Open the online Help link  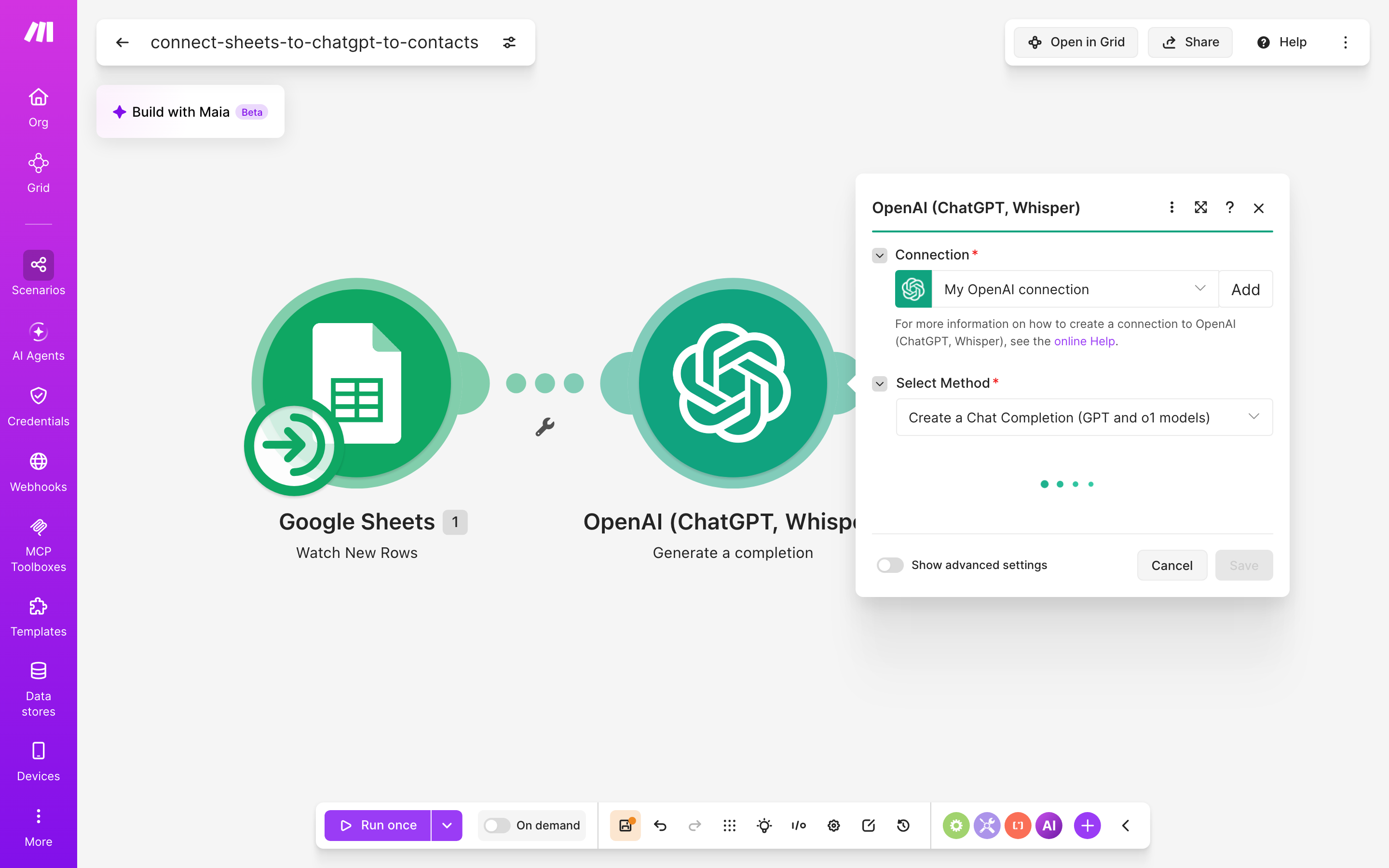(x=1084, y=341)
